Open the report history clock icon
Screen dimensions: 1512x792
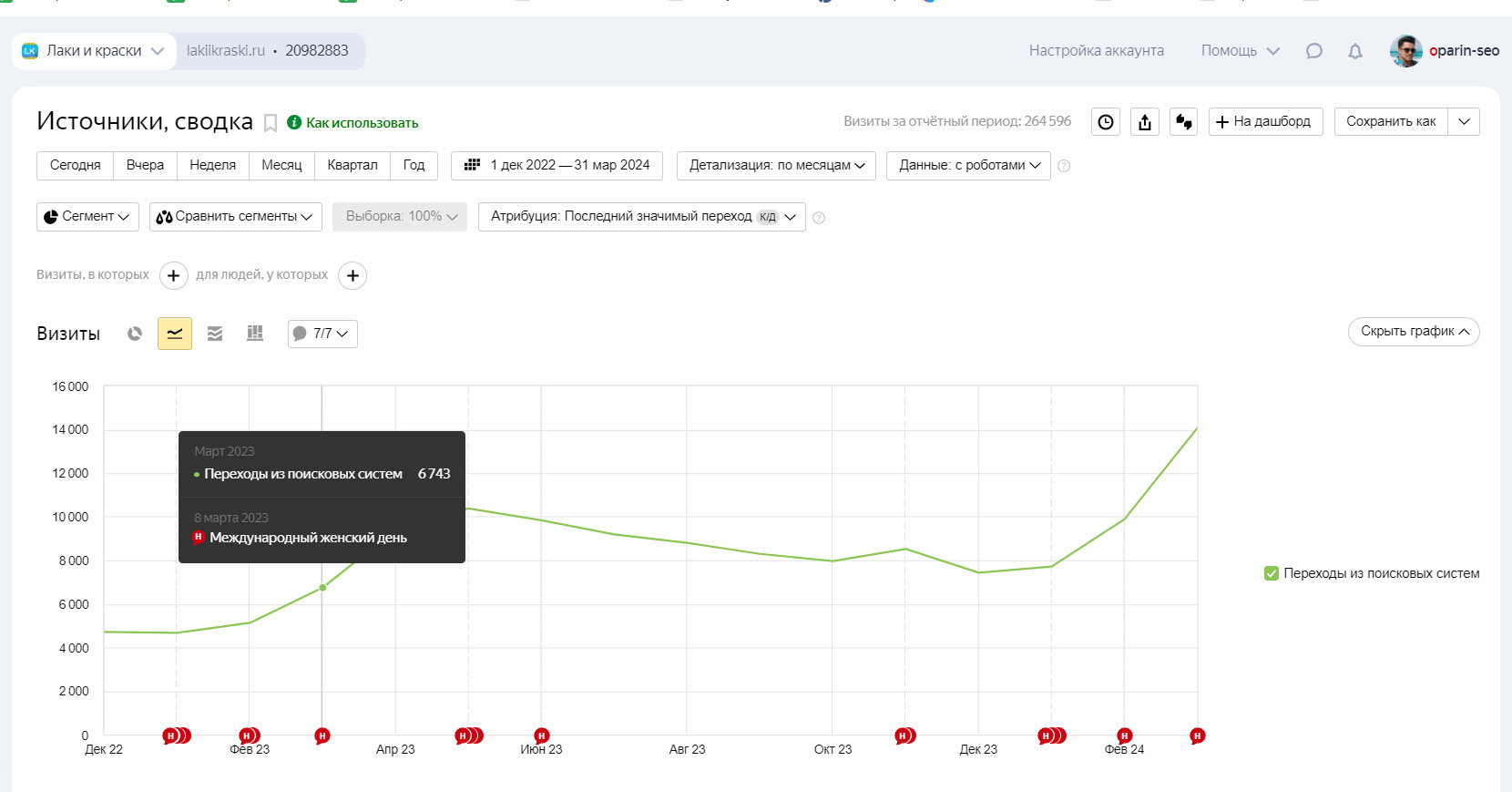click(x=1106, y=122)
